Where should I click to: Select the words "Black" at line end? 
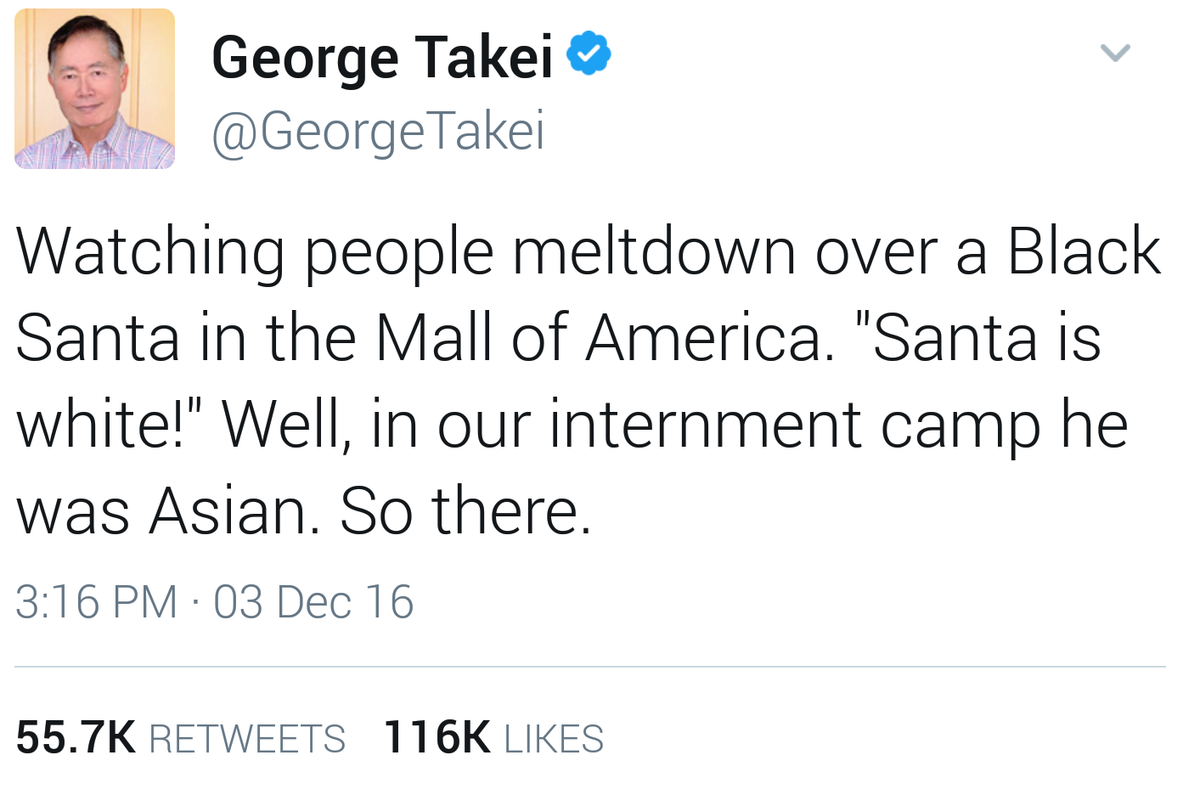coord(1084,253)
